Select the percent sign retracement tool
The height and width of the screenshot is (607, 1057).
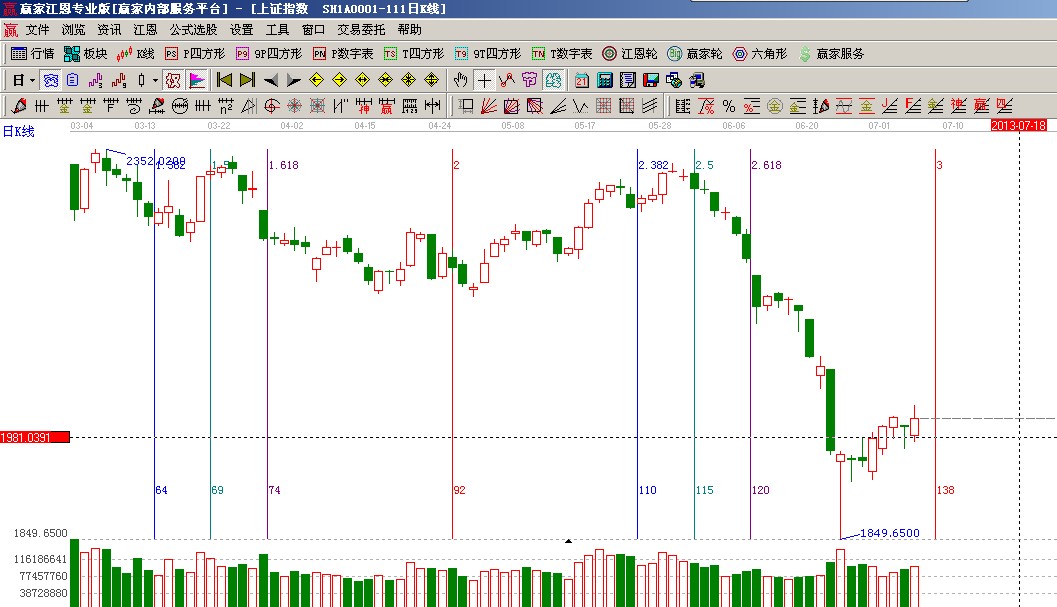tap(728, 106)
